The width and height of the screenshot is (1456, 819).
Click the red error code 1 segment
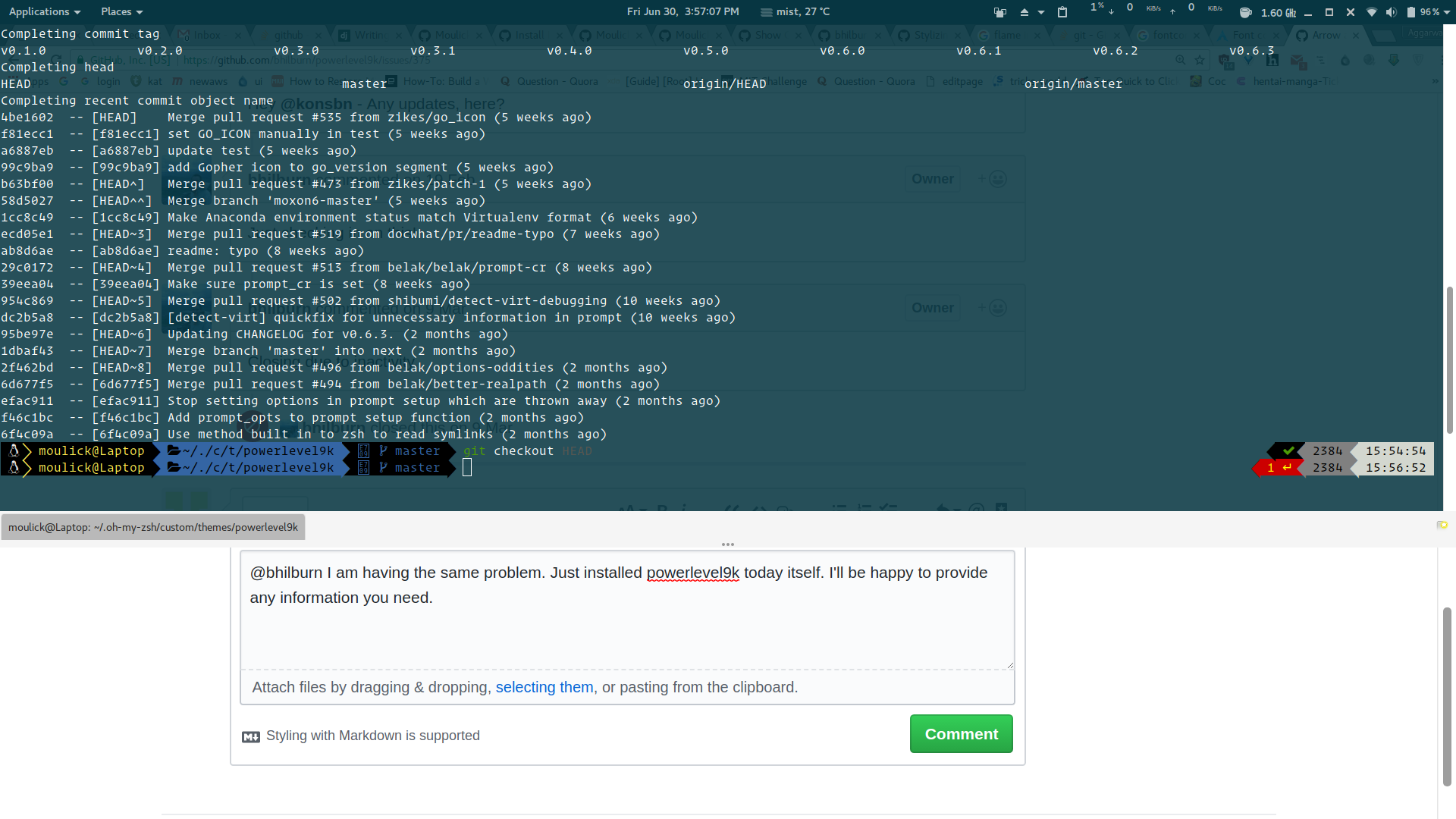point(1279,468)
